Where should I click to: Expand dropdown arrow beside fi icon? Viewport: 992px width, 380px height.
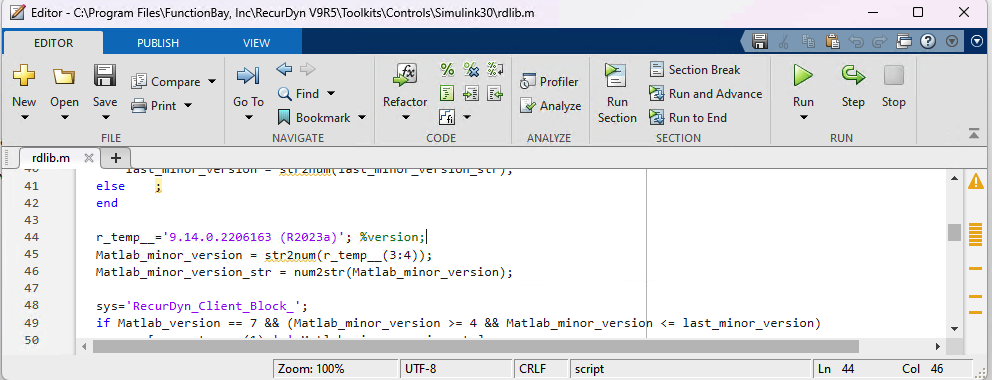(x=467, y=117)
